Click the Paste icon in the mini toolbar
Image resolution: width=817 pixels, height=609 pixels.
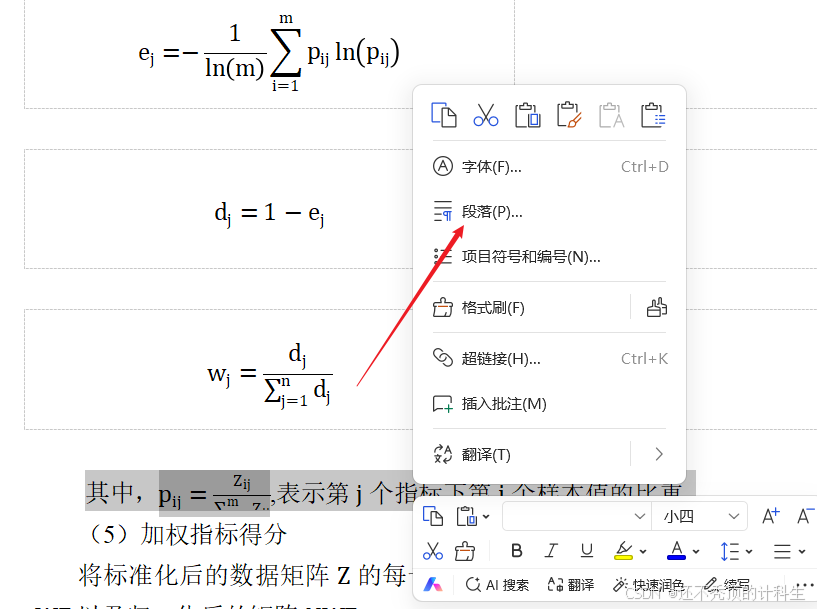(467, 516)
